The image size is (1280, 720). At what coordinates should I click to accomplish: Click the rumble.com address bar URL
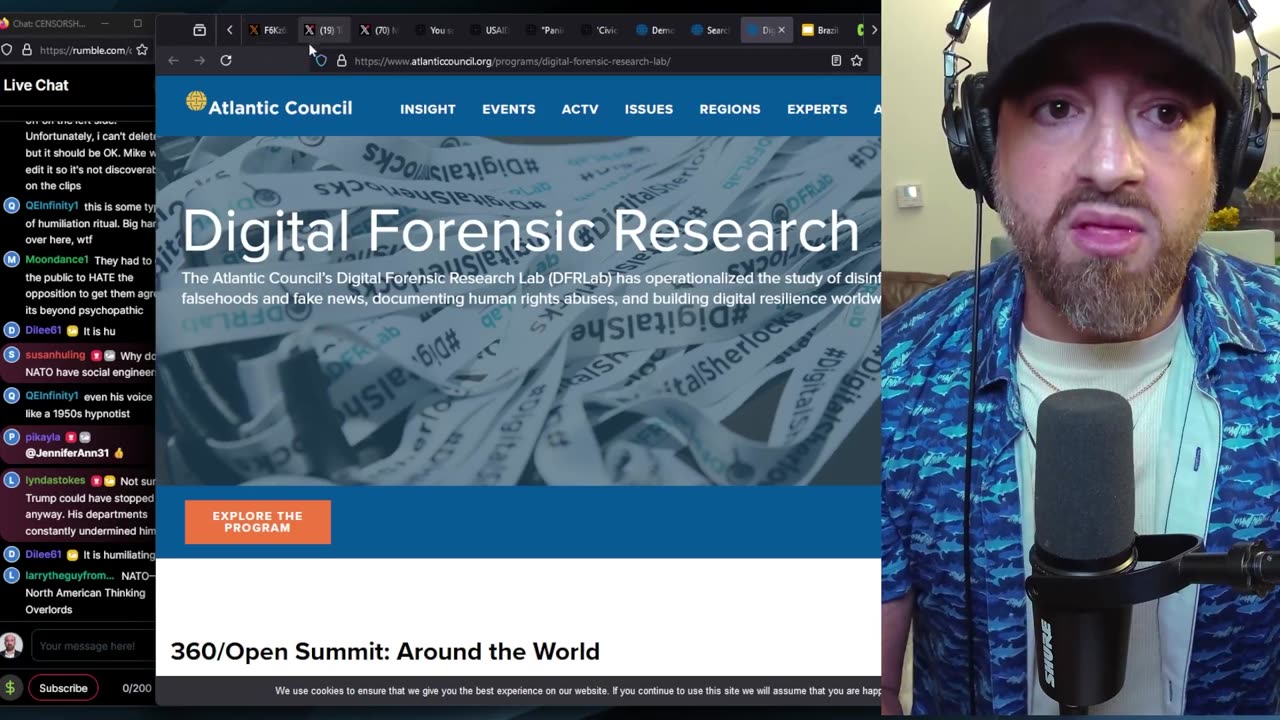pyautogui.click(x=85, y=50)
